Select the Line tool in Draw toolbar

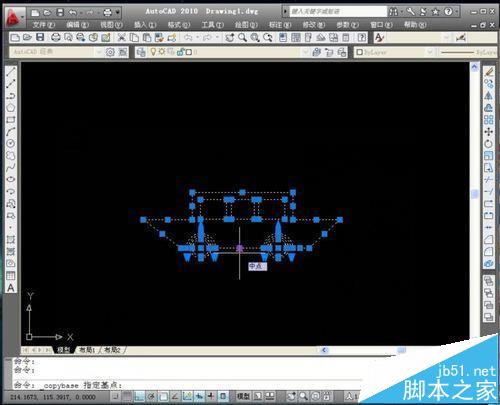[x=11, y=72]
